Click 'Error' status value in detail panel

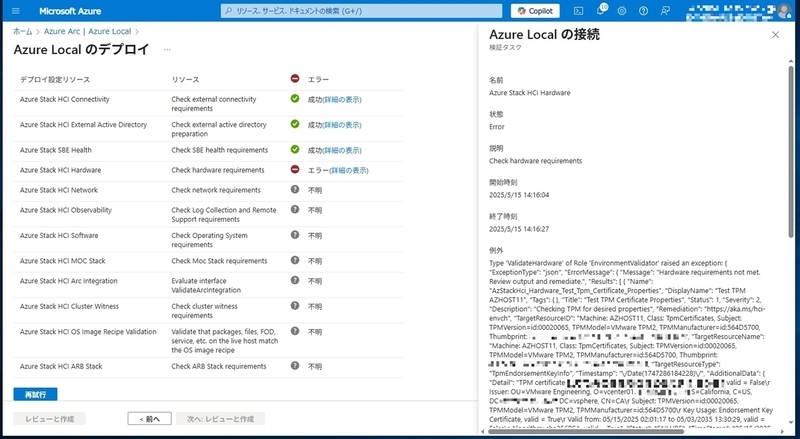coord(496,127)
